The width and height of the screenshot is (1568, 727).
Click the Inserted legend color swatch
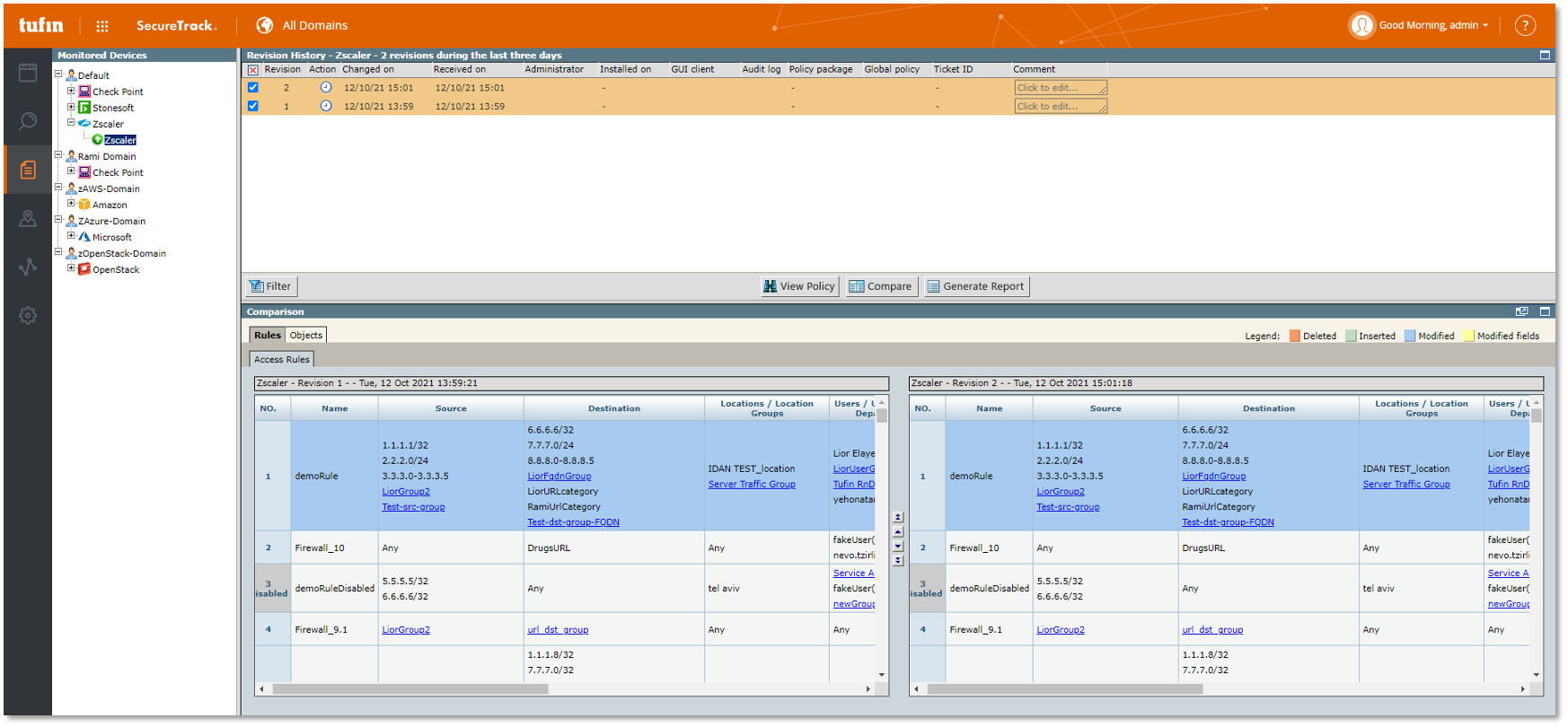[x=1351, y=336]
